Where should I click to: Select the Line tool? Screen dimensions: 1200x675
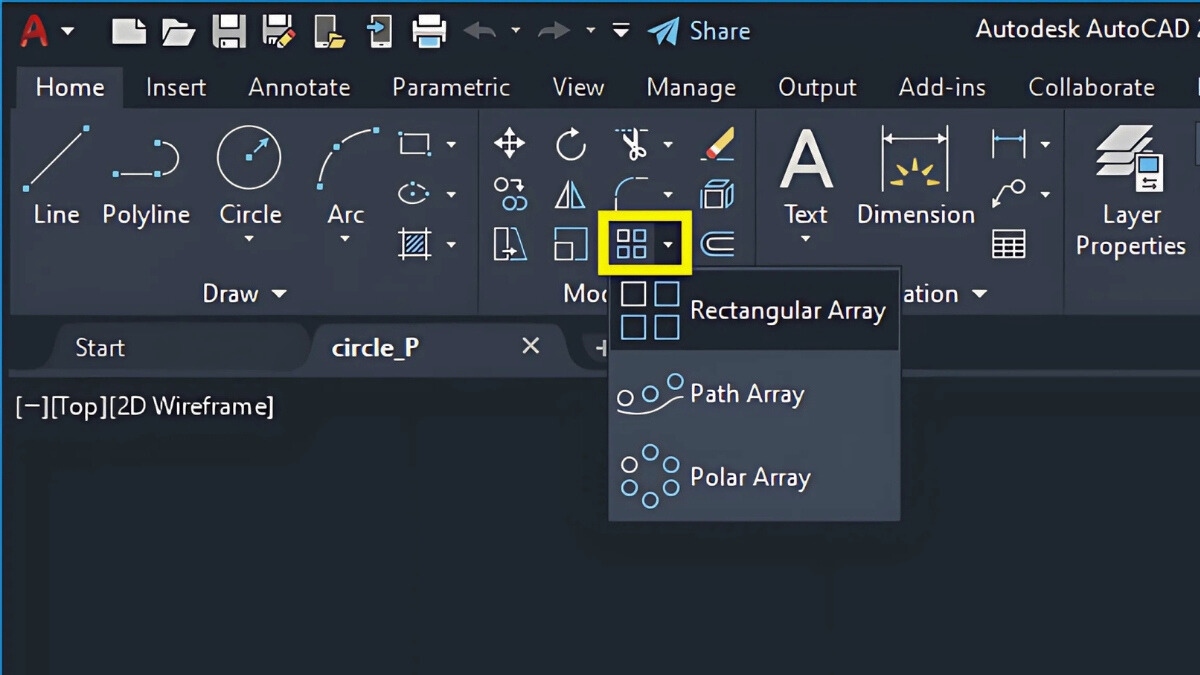[x=55, y=175]
